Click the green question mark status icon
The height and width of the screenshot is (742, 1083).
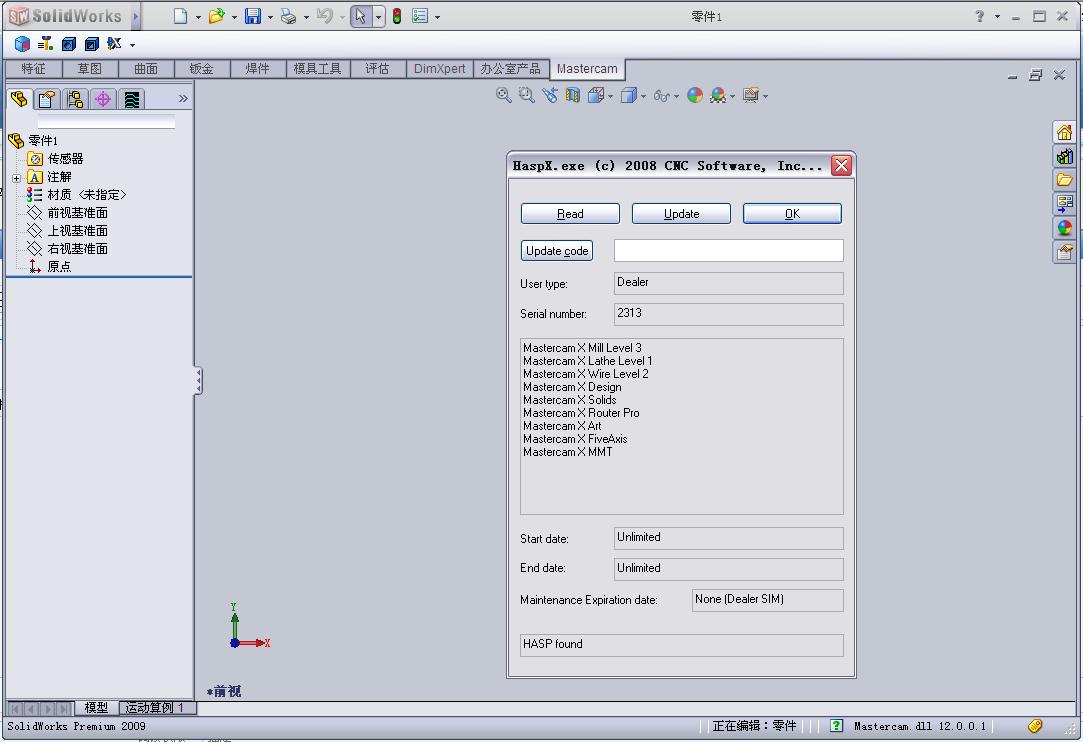point(836,725)
